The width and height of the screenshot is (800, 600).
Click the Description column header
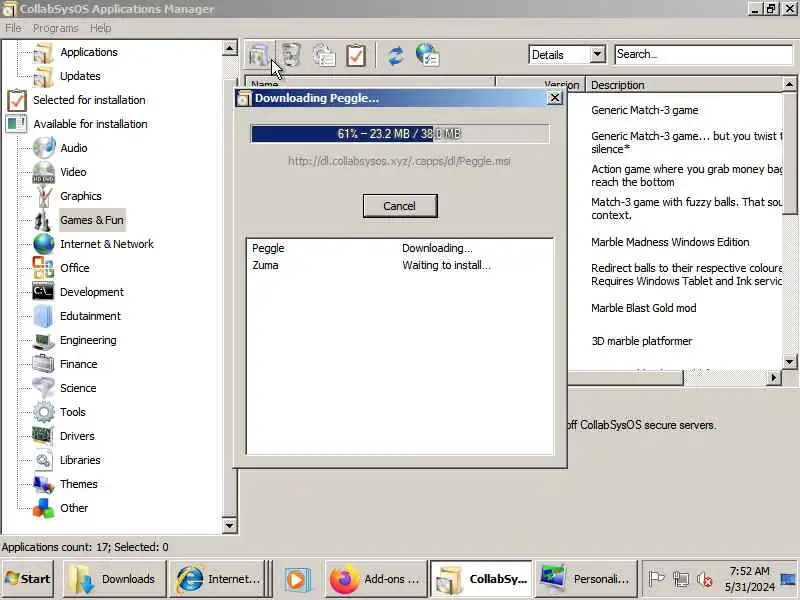pos(684,85)
